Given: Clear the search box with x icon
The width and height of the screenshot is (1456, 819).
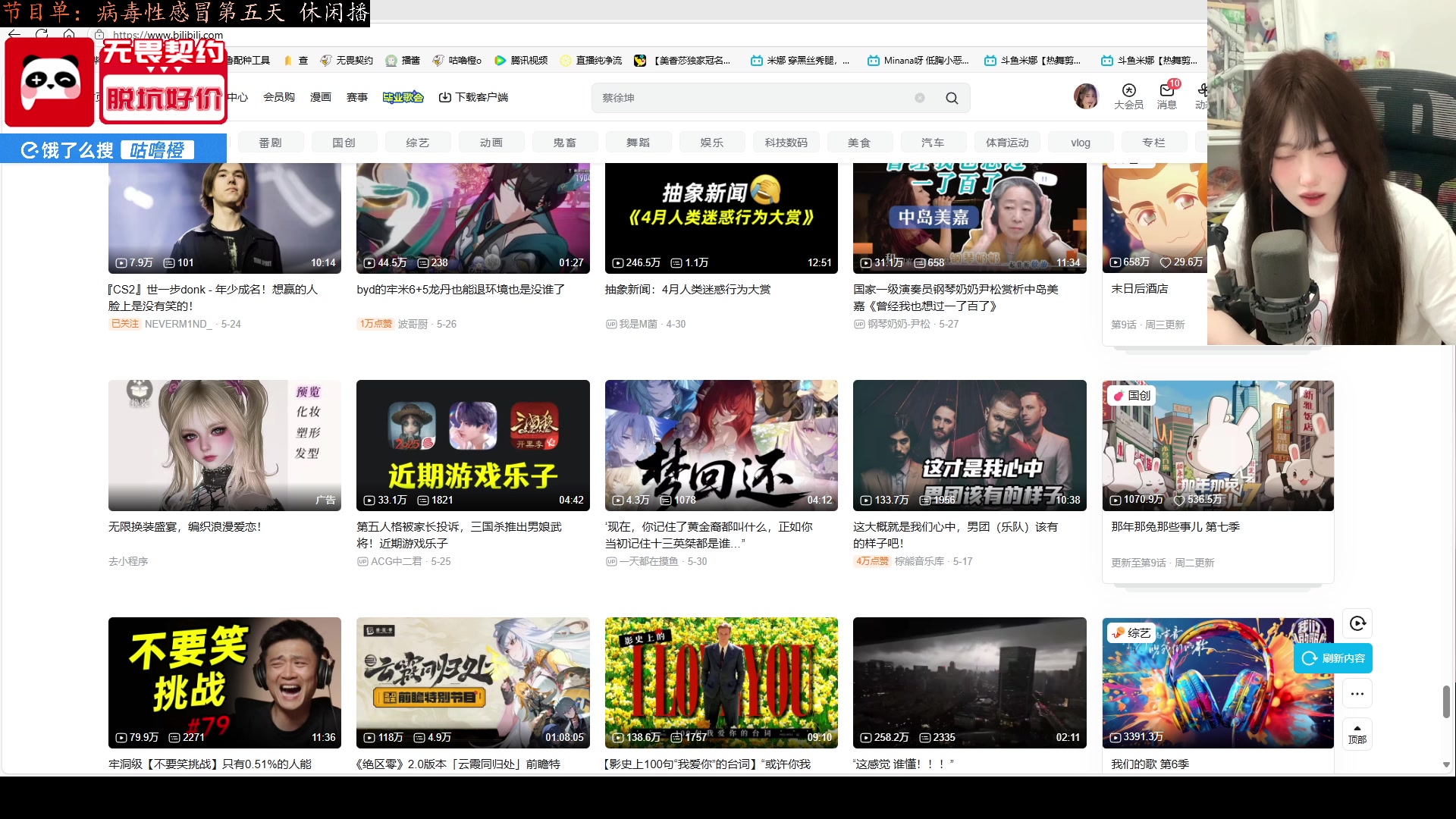Looking at the screenshot, I should point(919,98).
